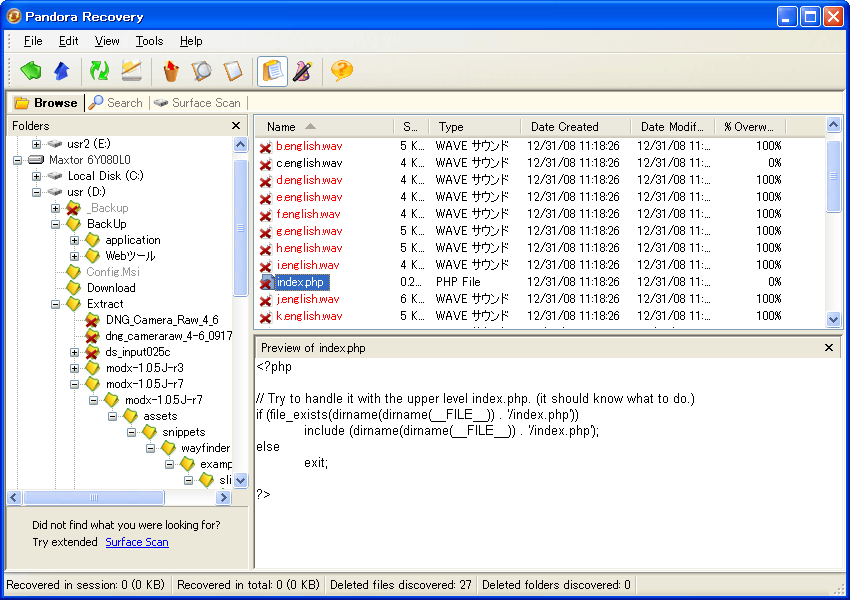Click folder tree horizontal scroll left arrow

[x=15, y=497]
